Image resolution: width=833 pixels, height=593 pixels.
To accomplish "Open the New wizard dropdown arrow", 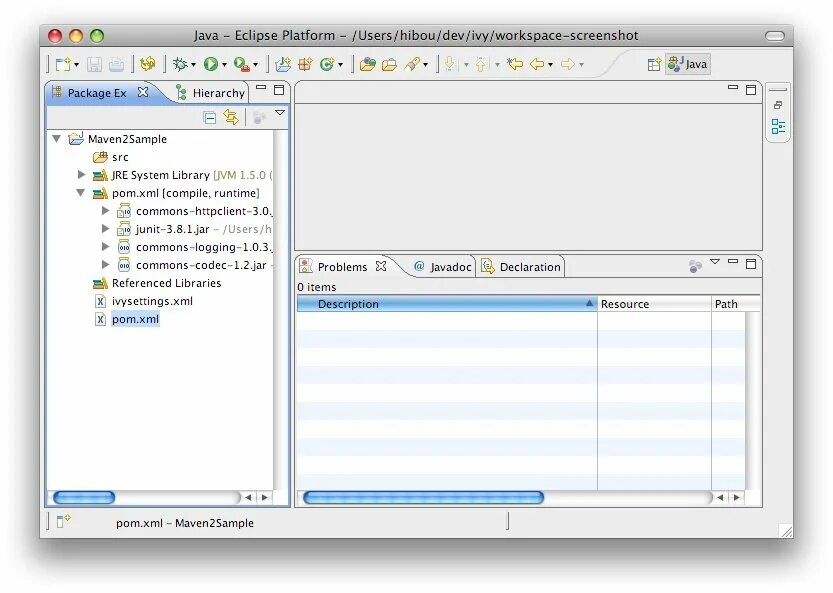I will coord(76,65).
